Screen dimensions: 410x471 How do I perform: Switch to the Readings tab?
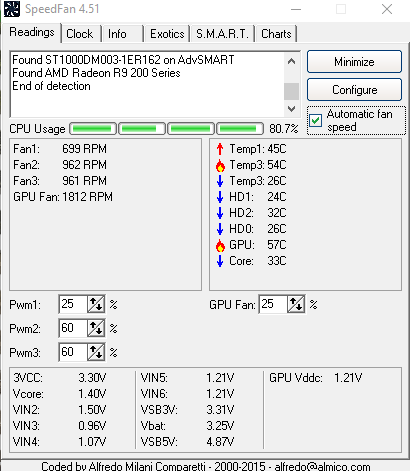pos(32,32)
